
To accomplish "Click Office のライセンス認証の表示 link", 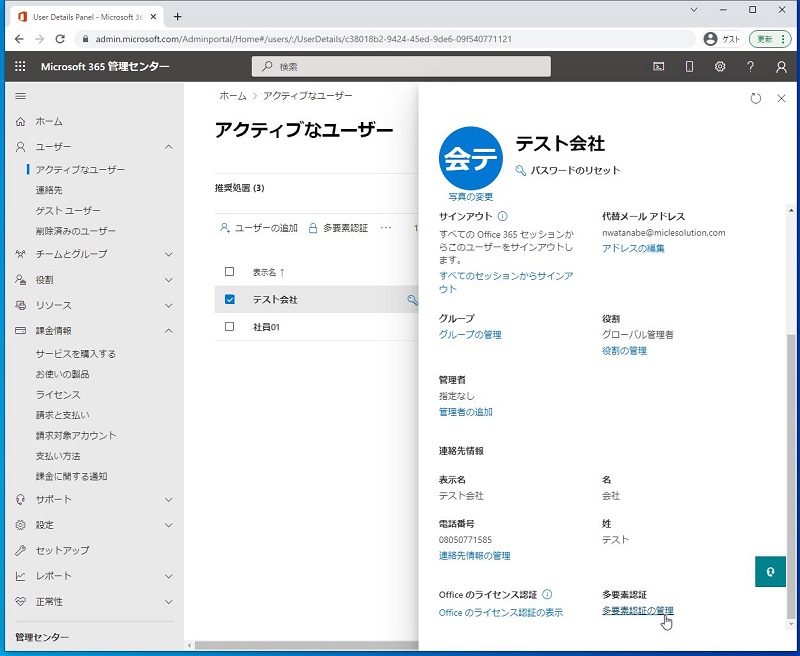I will tap(501, 612).
